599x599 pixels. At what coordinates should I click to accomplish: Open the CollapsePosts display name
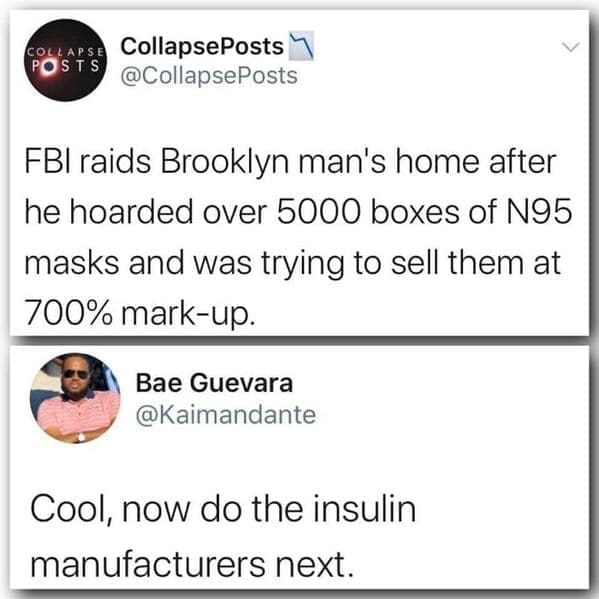tap(202, 46)
